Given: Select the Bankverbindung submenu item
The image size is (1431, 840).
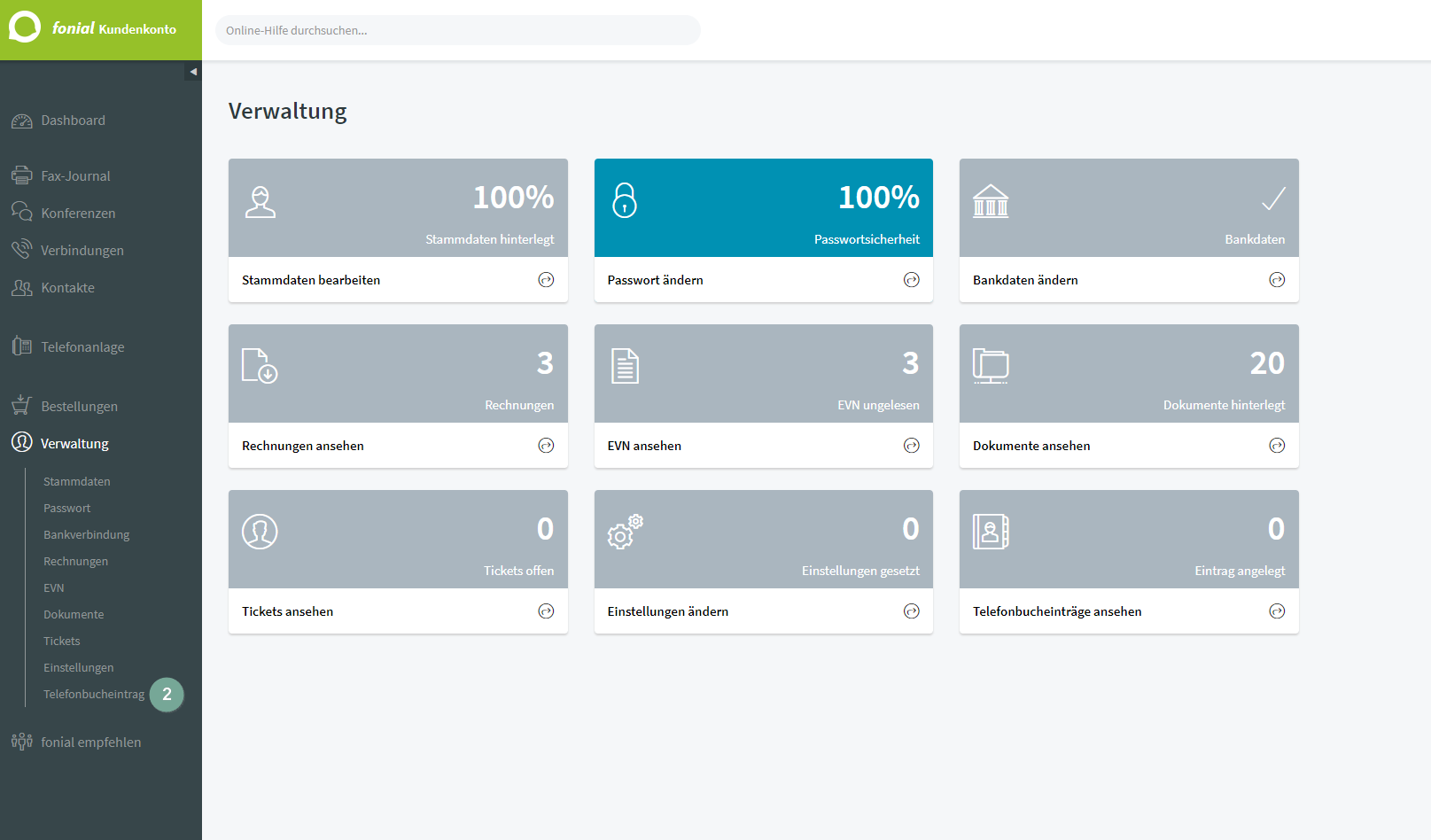Looking at the screenshot, I should pyautogui.click(x=87, y=534).
